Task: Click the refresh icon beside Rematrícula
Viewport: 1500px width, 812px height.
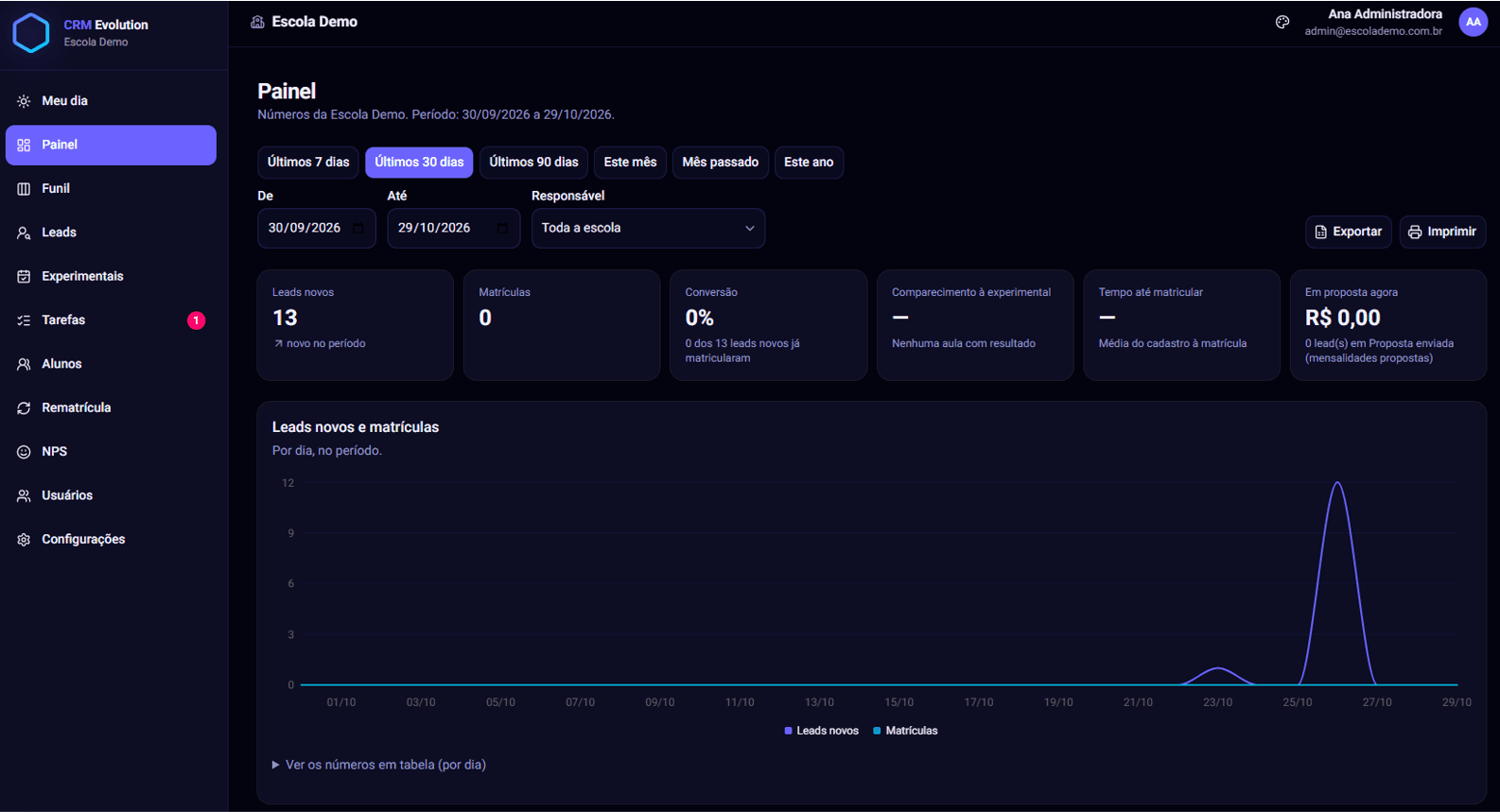Action: pos(24,407)
